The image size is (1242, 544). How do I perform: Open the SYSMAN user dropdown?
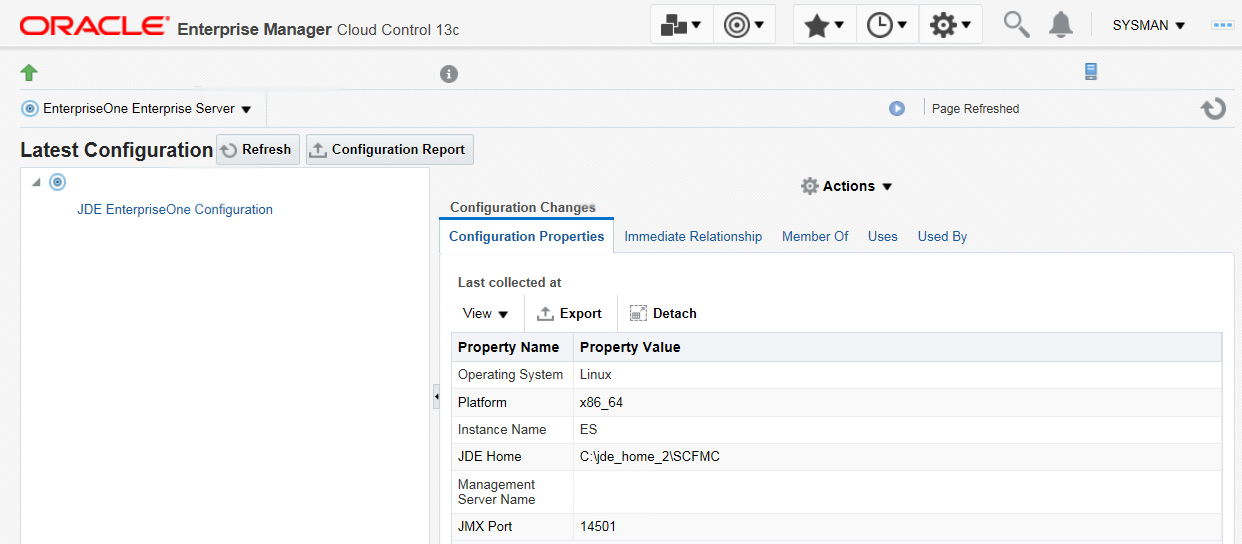pyautogui.click(x=1148, y=25)
